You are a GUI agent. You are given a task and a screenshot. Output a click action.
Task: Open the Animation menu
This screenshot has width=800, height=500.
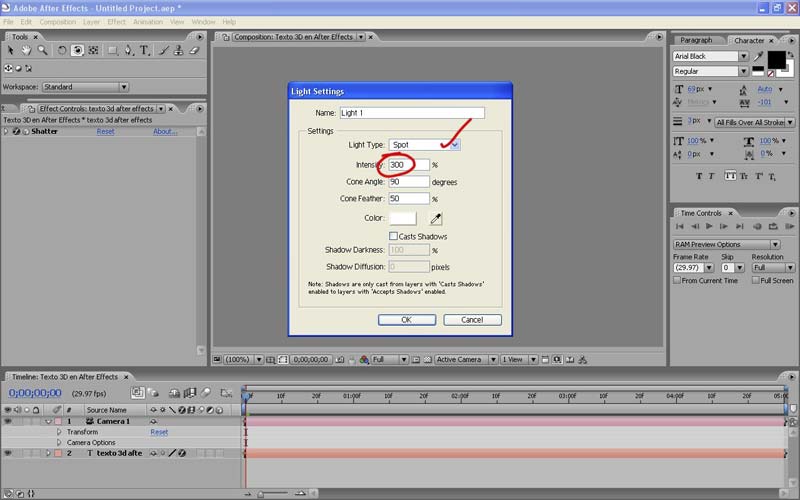pyautogui.click(x=148, y=22)
